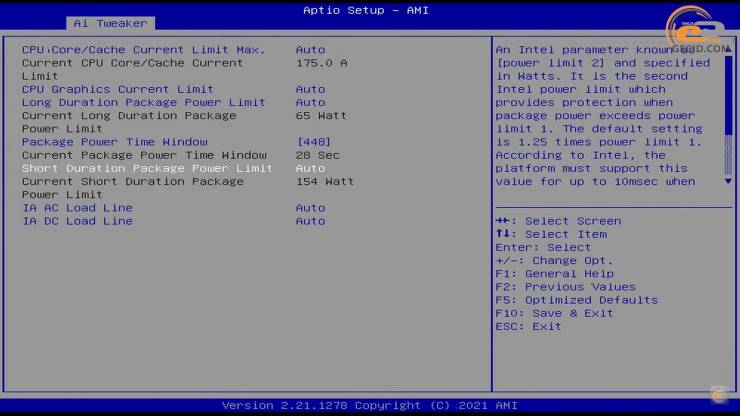Click the 154 Watt value
Screen dimensions: 740x416
click(x=325, y=181)
